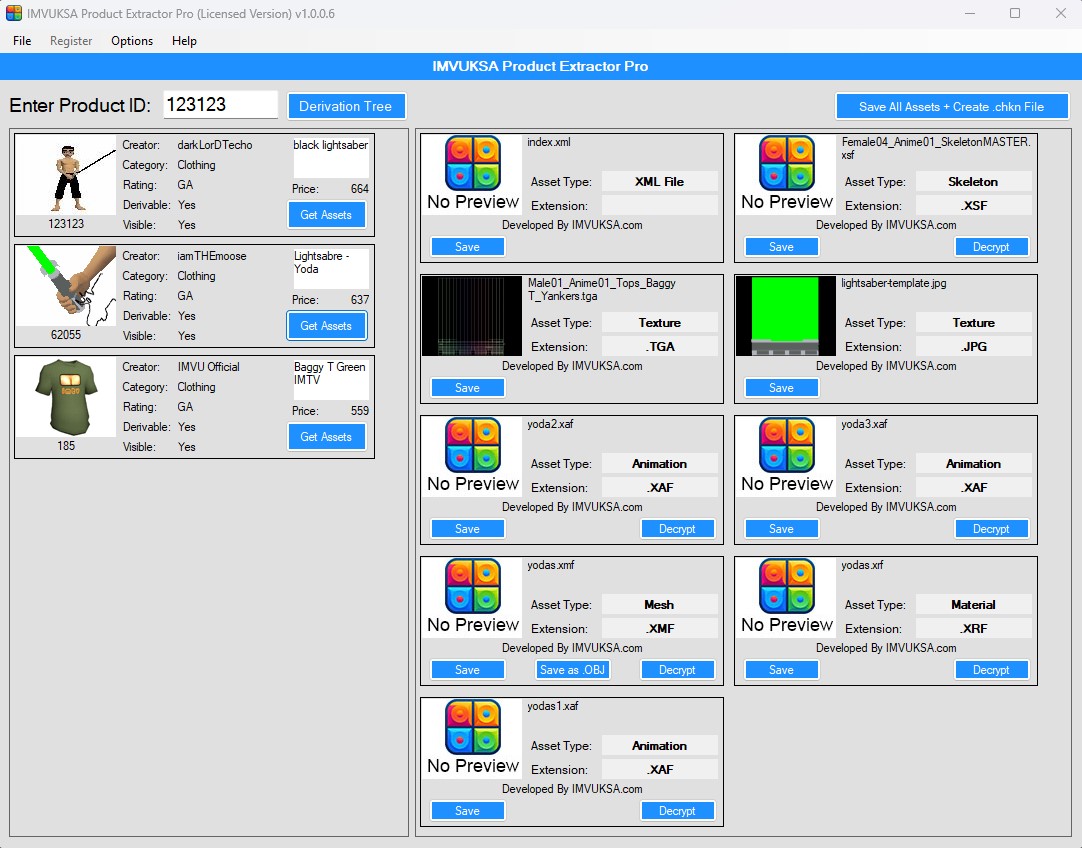The height and width of the screenshot is (848, 1082).
Task: Save the yodas.xrf material
Action: pos(781,670)
